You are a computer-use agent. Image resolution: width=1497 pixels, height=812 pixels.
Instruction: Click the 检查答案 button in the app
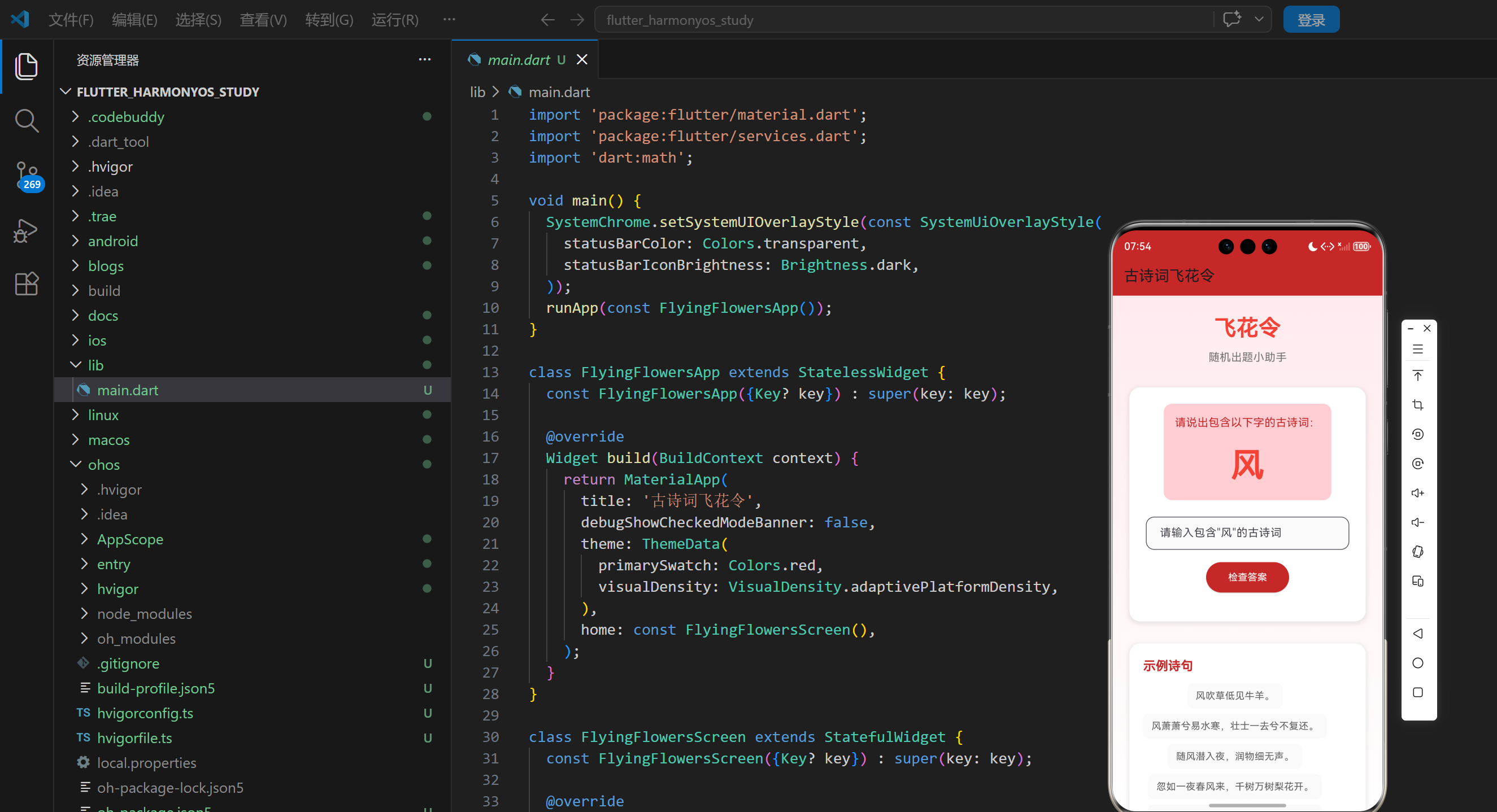click(1247, 577)
